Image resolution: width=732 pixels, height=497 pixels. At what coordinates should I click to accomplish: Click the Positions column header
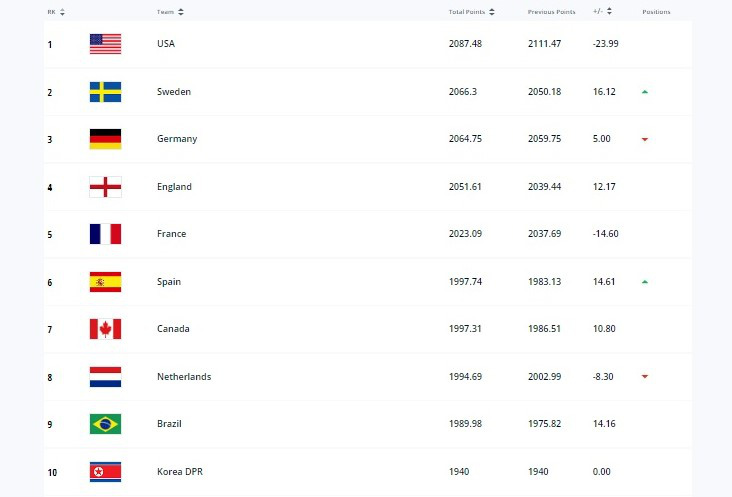point(656,12)
